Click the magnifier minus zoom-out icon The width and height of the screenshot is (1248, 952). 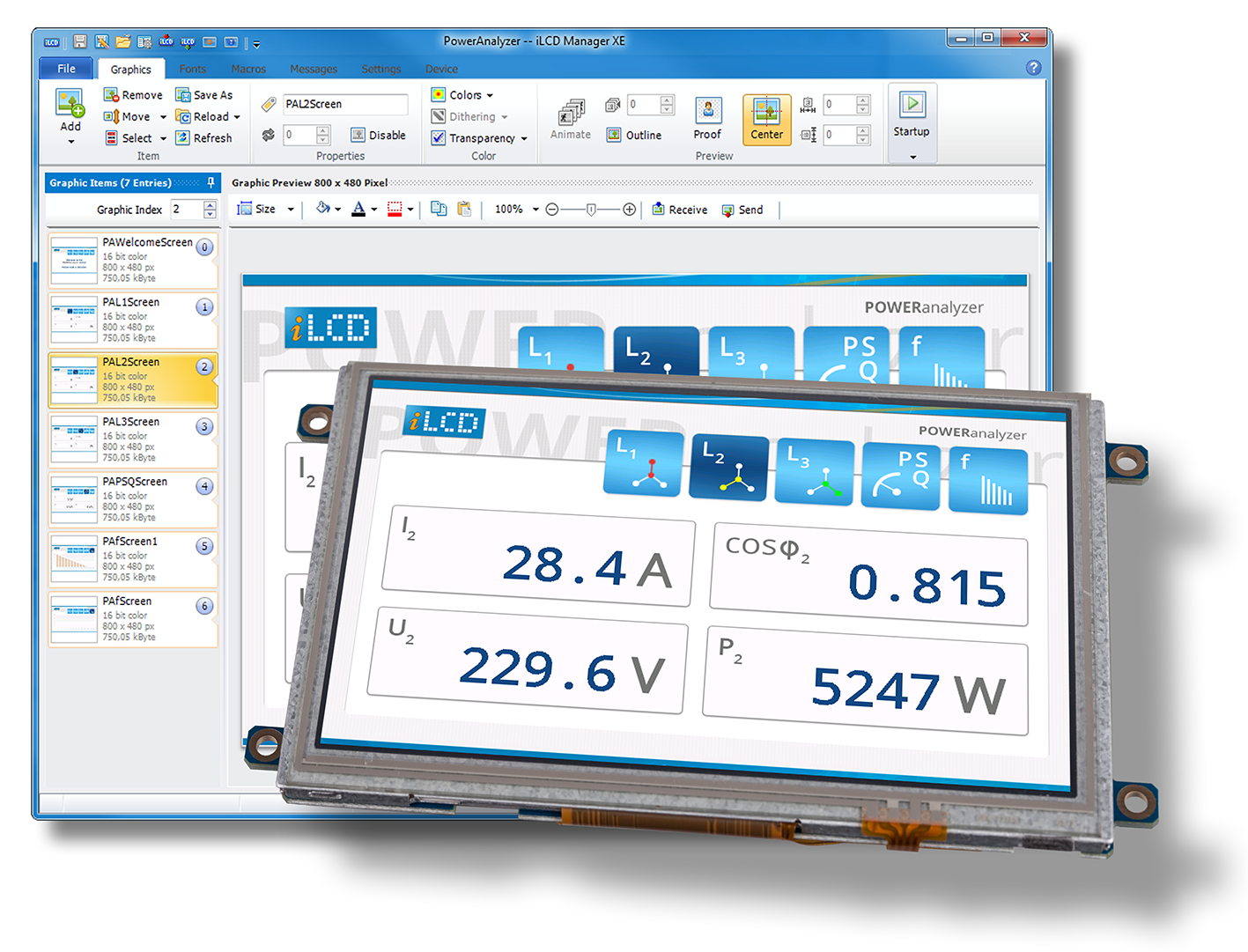coord(552,210)
